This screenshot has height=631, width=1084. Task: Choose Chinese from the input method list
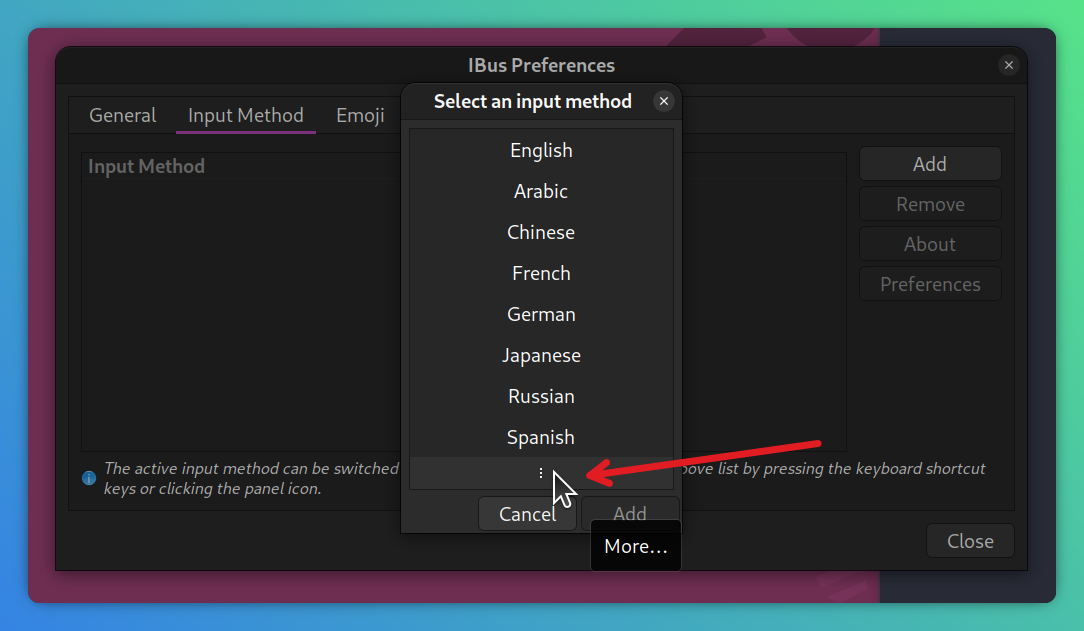click(541, 232)
